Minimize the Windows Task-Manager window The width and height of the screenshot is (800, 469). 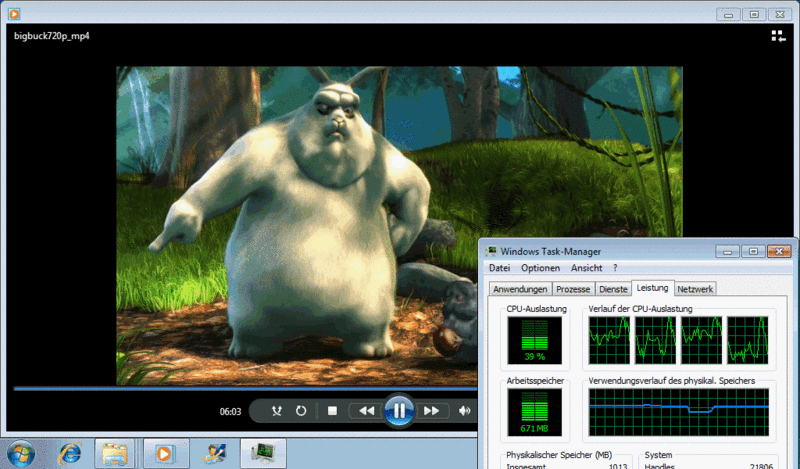point(728,251)
